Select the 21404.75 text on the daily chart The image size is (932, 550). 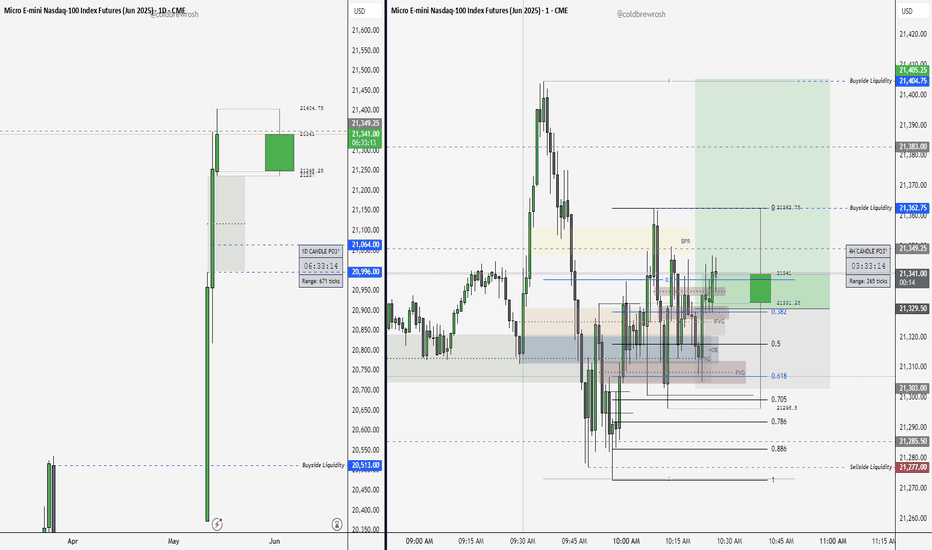(x=311, y=108)
